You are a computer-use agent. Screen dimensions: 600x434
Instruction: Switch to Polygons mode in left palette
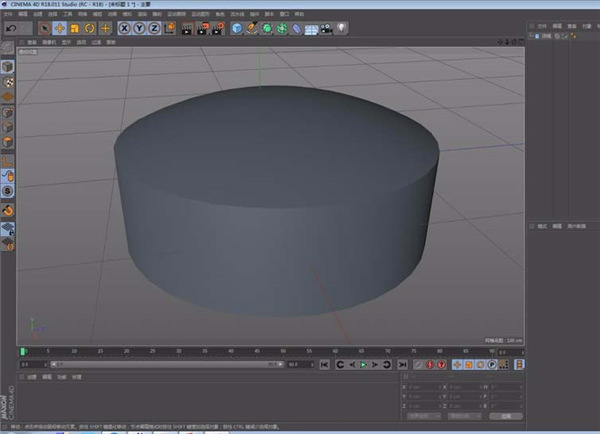point(7,143)
